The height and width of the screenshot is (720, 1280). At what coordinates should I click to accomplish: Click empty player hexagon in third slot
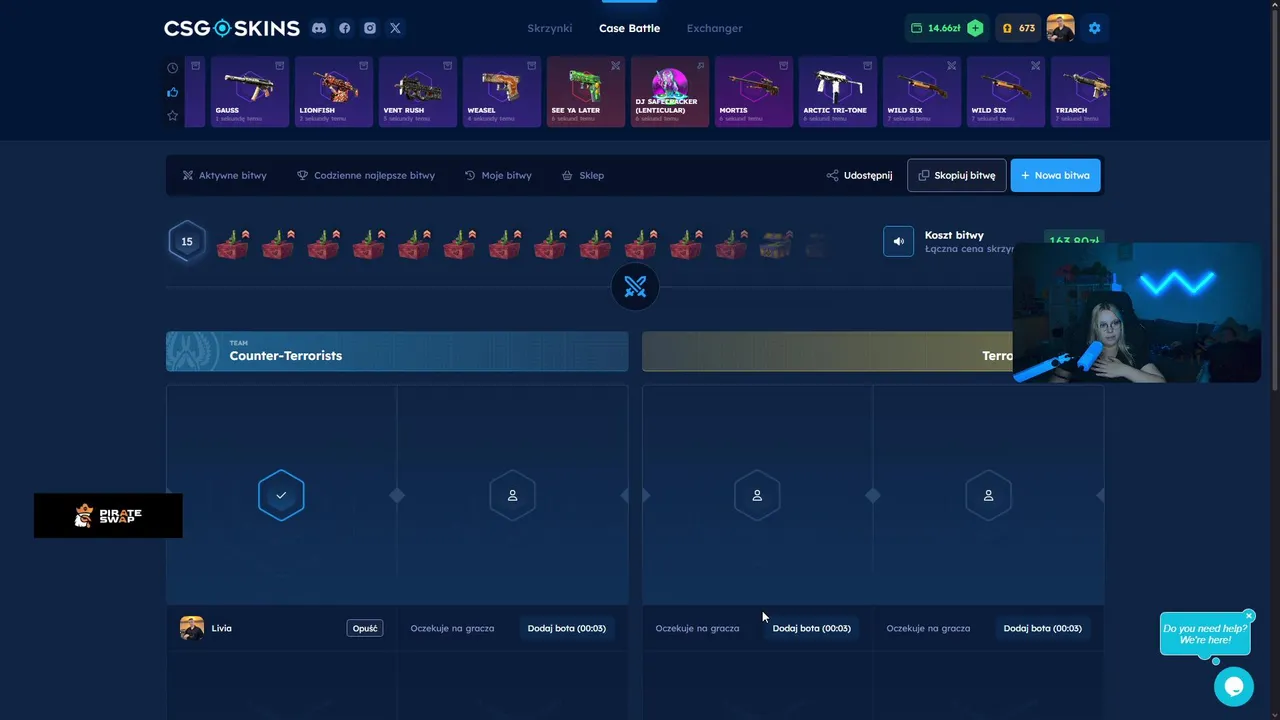[757, 495]
